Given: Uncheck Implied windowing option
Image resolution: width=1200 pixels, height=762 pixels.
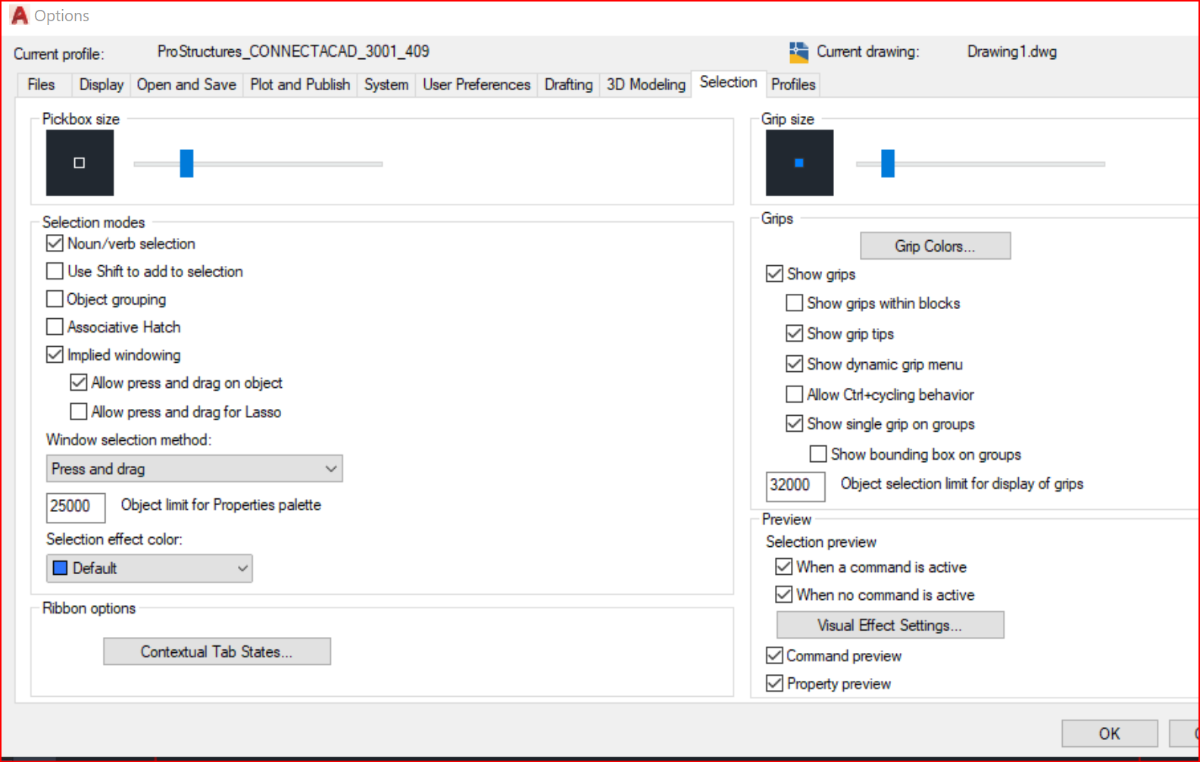Looking at the screenshot, I should (x=55, y=355).
